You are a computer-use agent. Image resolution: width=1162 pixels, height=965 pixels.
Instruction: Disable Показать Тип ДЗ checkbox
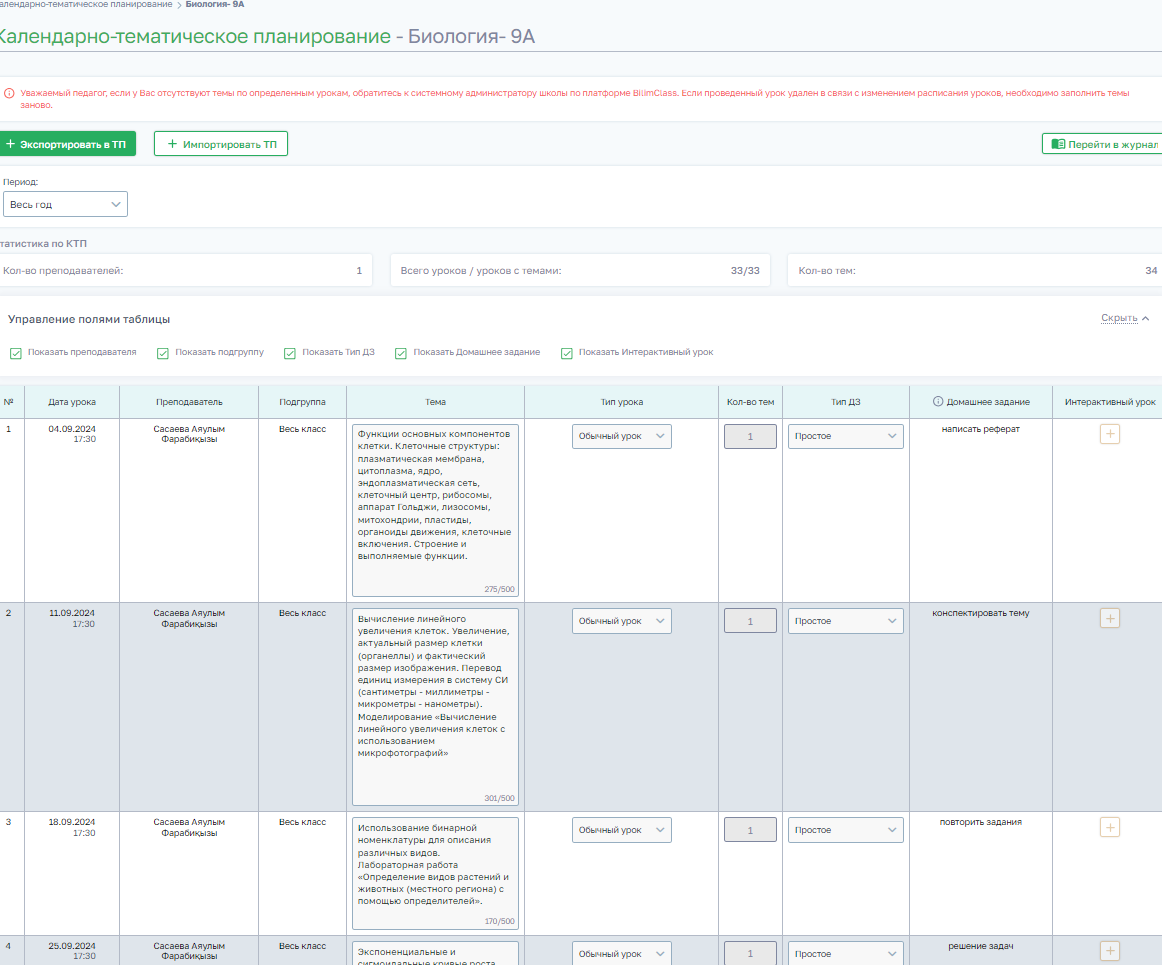(290, 353)
